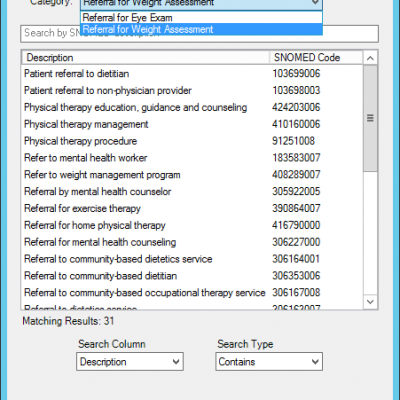Select Refer to weight management program row

pyautogui.click(x=192, y=175)
